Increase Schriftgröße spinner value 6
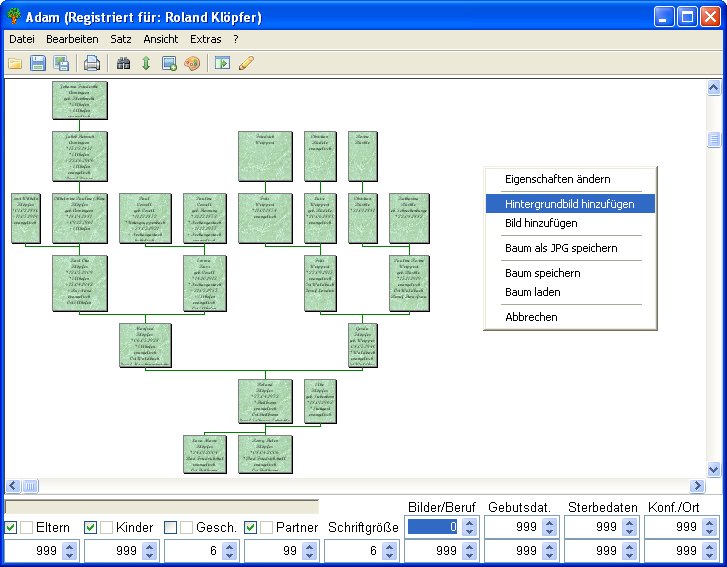 389,547
